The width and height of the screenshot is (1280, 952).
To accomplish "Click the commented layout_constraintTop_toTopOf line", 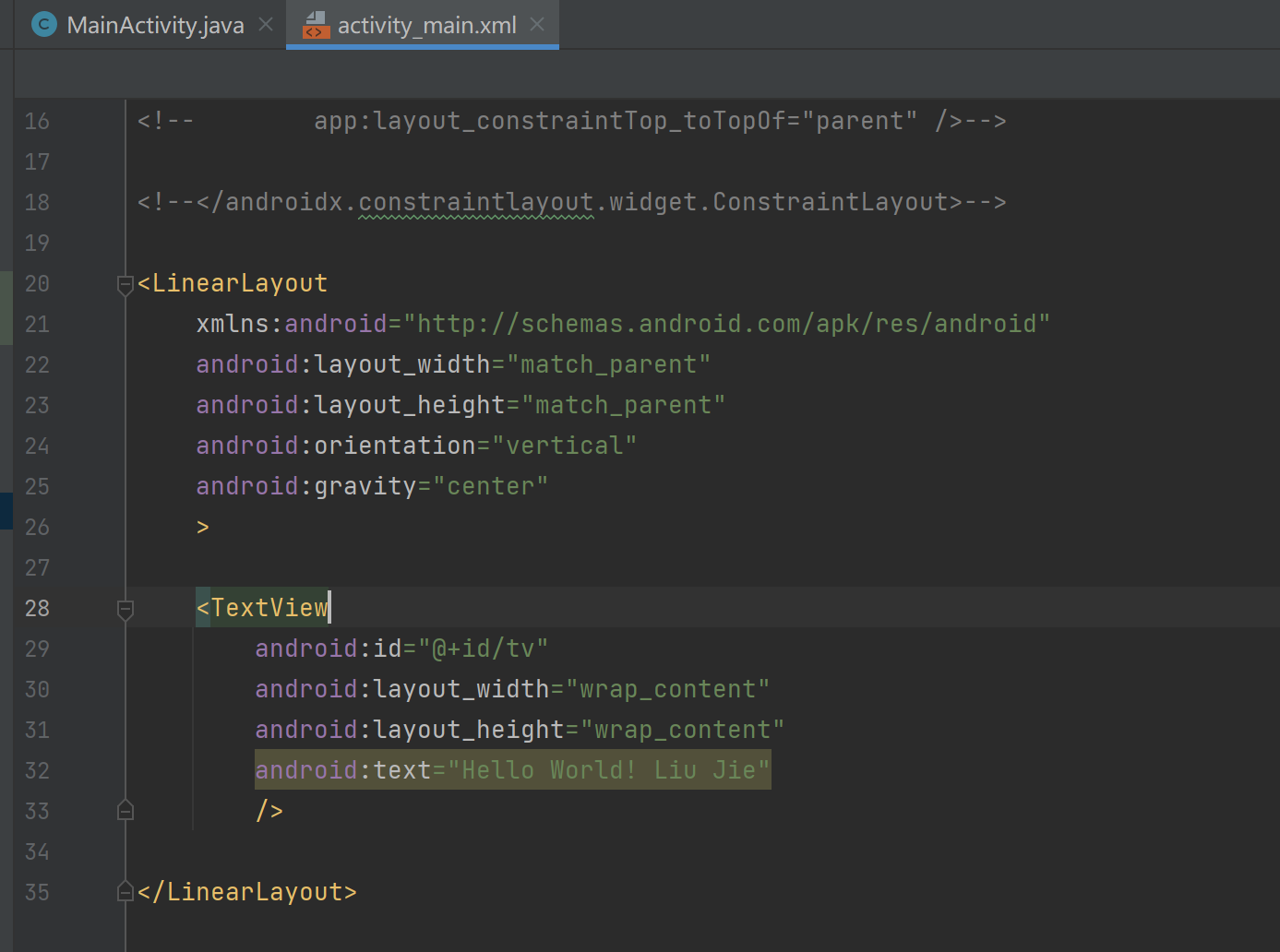I will (x=571, y=121).
